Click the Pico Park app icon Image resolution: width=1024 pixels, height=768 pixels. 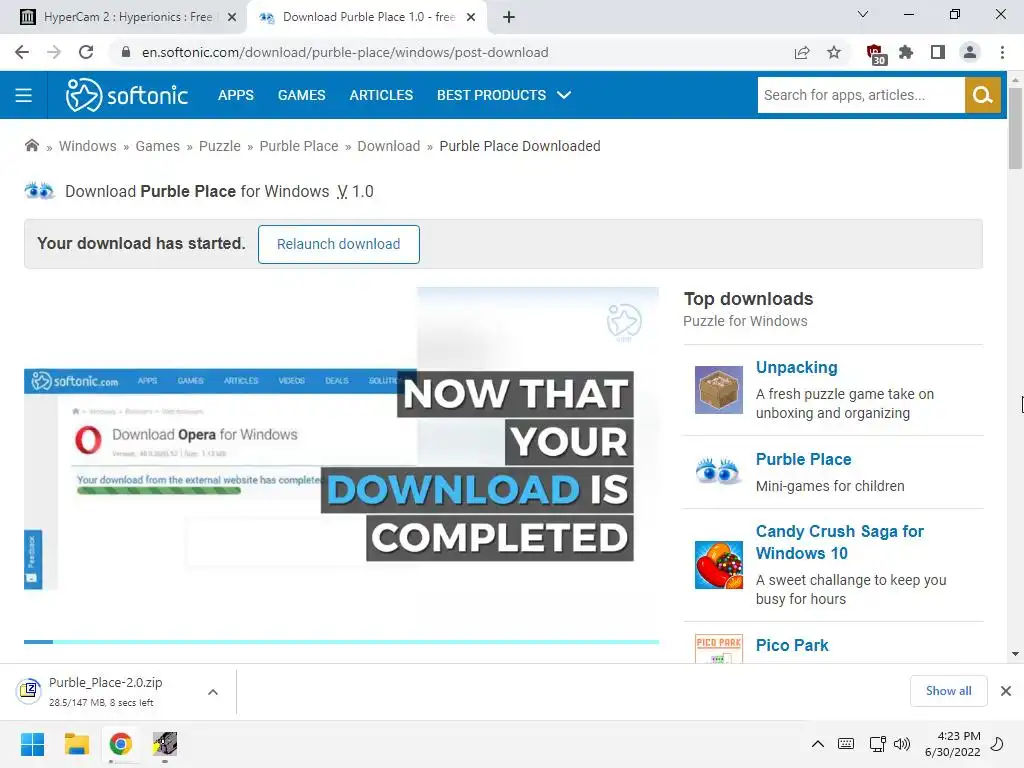(x=718, y=649)
